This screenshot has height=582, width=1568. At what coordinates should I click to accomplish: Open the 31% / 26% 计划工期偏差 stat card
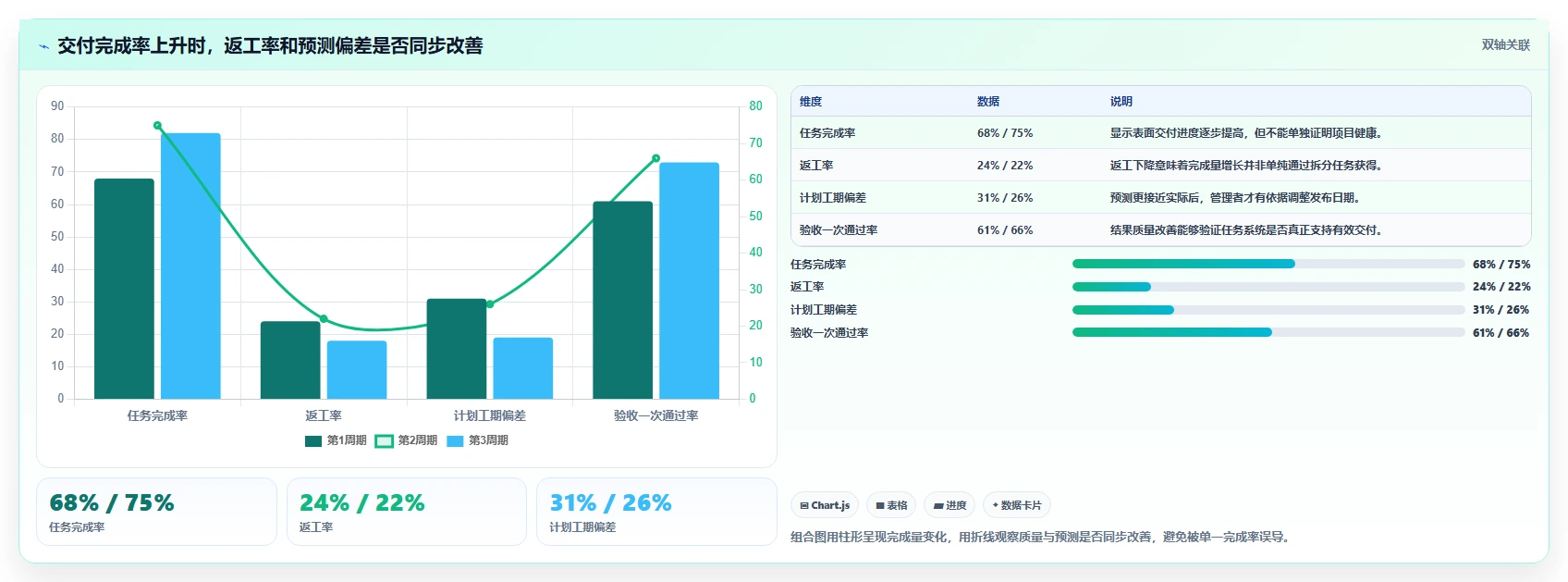point(656,512)
